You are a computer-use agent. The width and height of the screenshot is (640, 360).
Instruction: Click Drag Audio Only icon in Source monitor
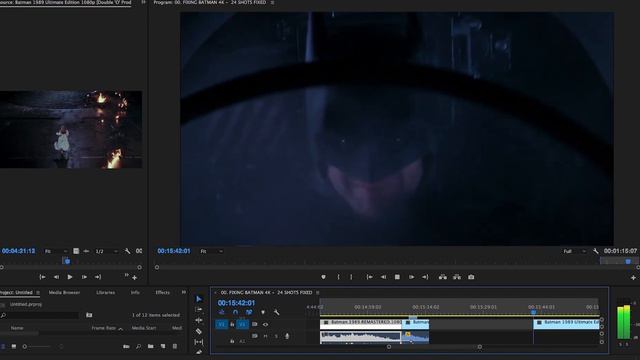[x=86, y=251]
